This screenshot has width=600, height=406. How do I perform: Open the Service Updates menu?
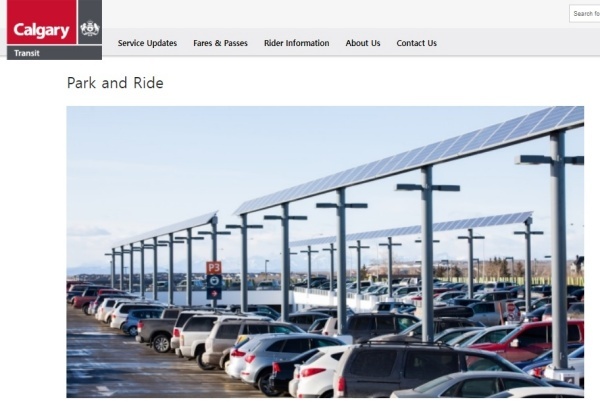click(x=147, y=43)
